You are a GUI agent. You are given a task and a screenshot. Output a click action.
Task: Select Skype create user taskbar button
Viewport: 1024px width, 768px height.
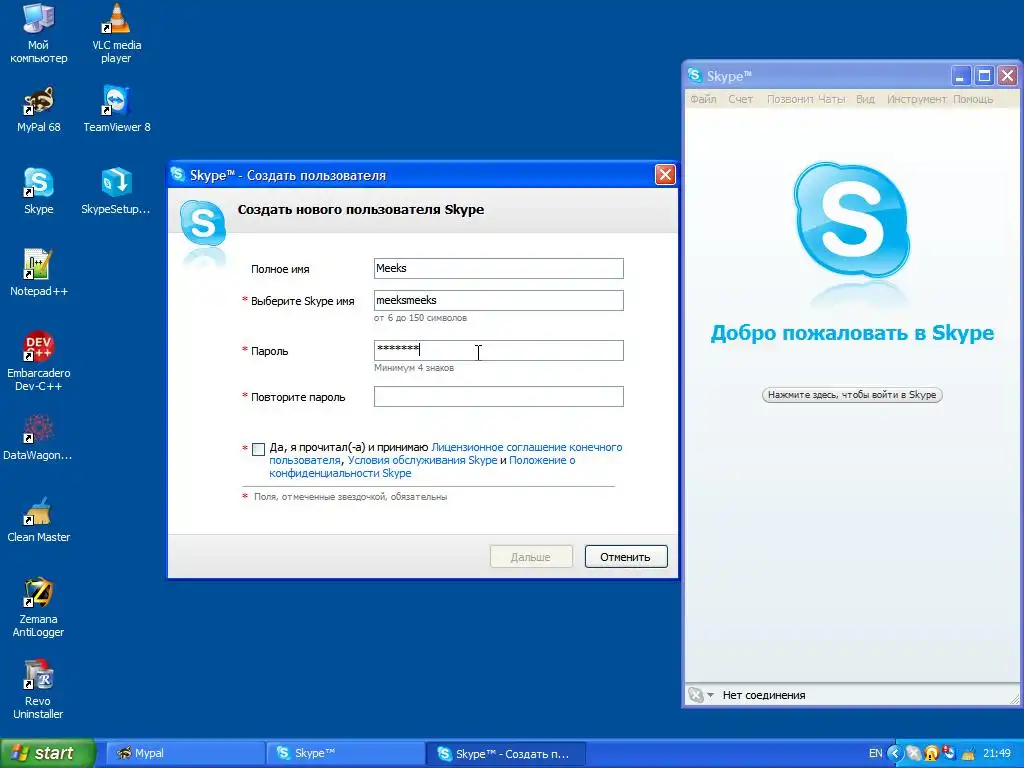pyautogui.click(x=505, y=754)
